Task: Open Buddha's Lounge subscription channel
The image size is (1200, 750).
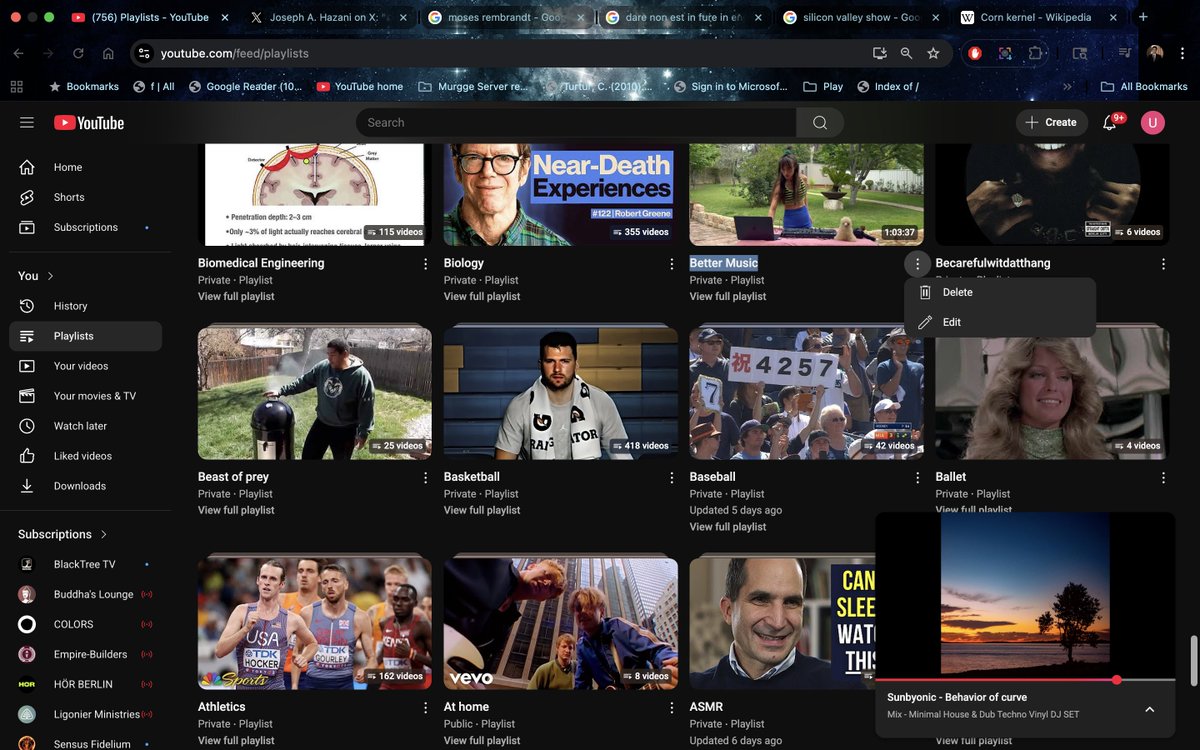Action: [85, 594]
